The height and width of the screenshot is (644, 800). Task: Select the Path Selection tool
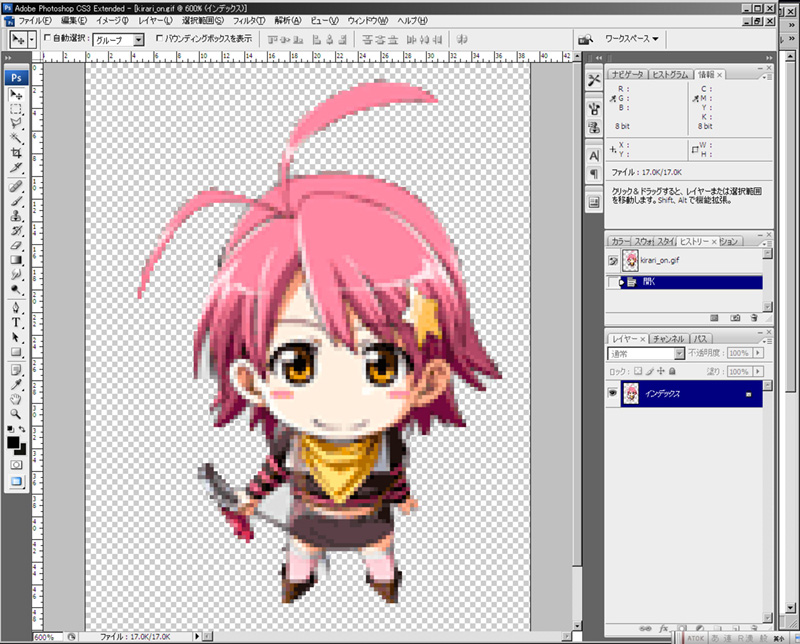(x=16, y=337)
